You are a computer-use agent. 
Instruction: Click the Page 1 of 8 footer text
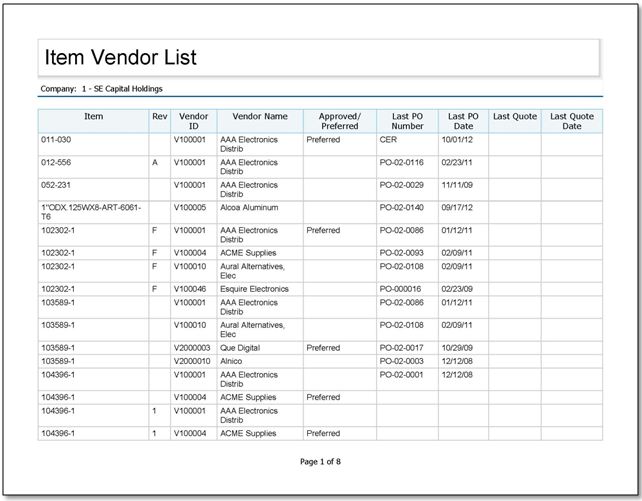[320, 461]
